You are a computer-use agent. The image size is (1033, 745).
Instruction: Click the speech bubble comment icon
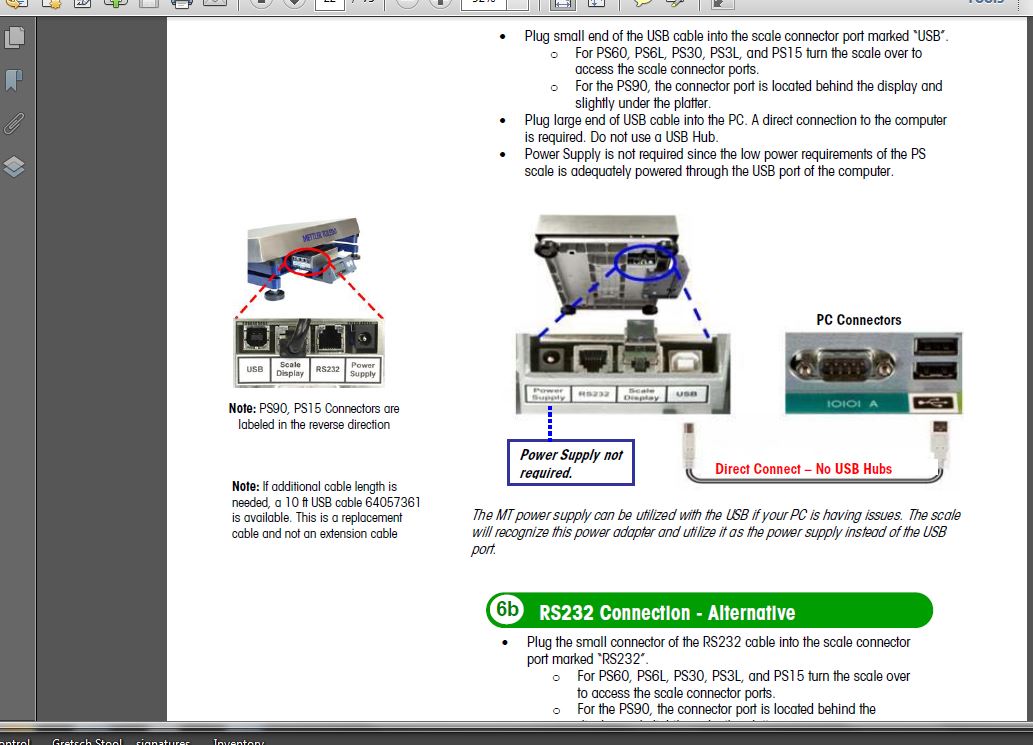coord(642,3)
